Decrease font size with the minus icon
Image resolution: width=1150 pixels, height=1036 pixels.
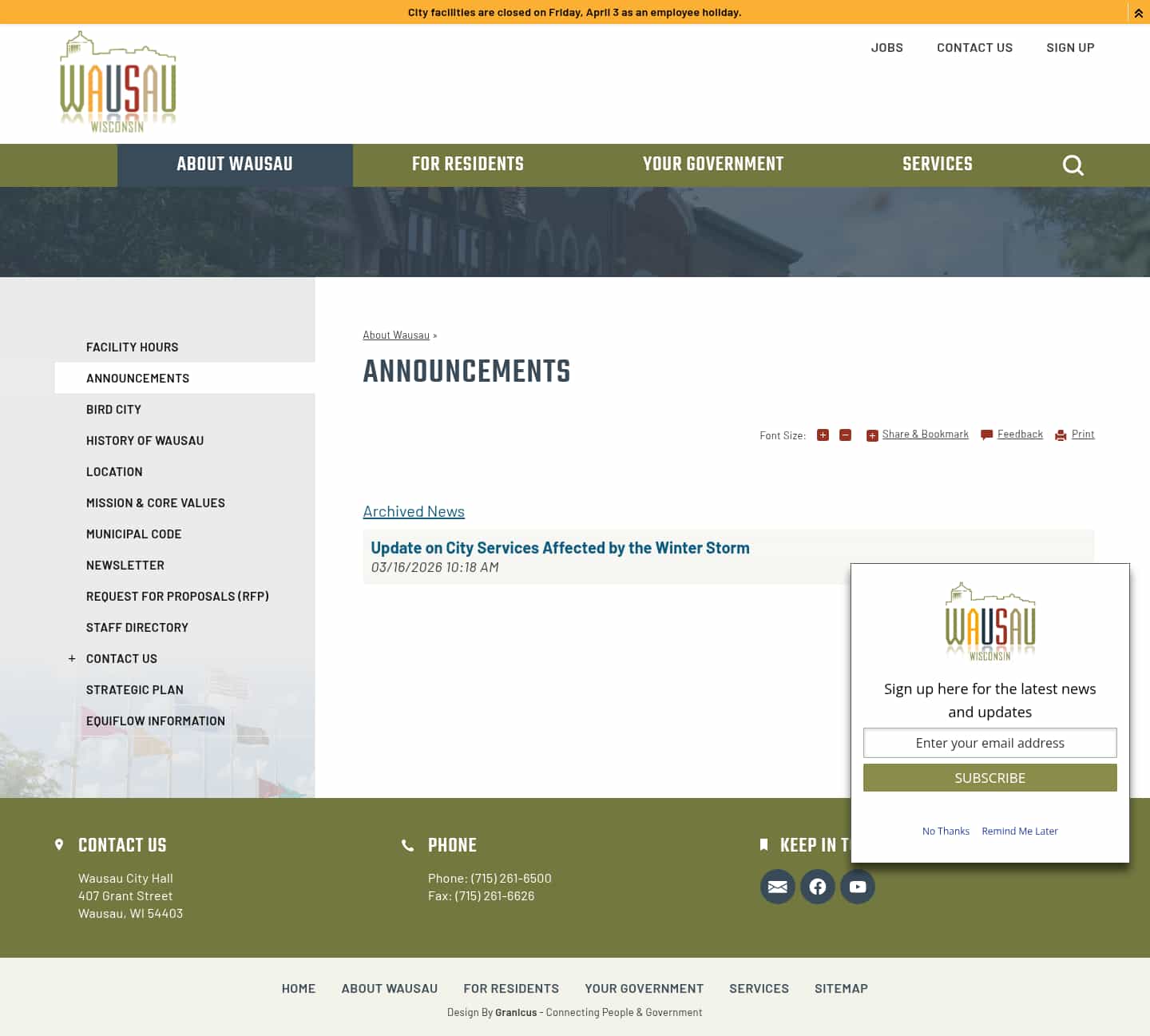click(x=845, y=435)
